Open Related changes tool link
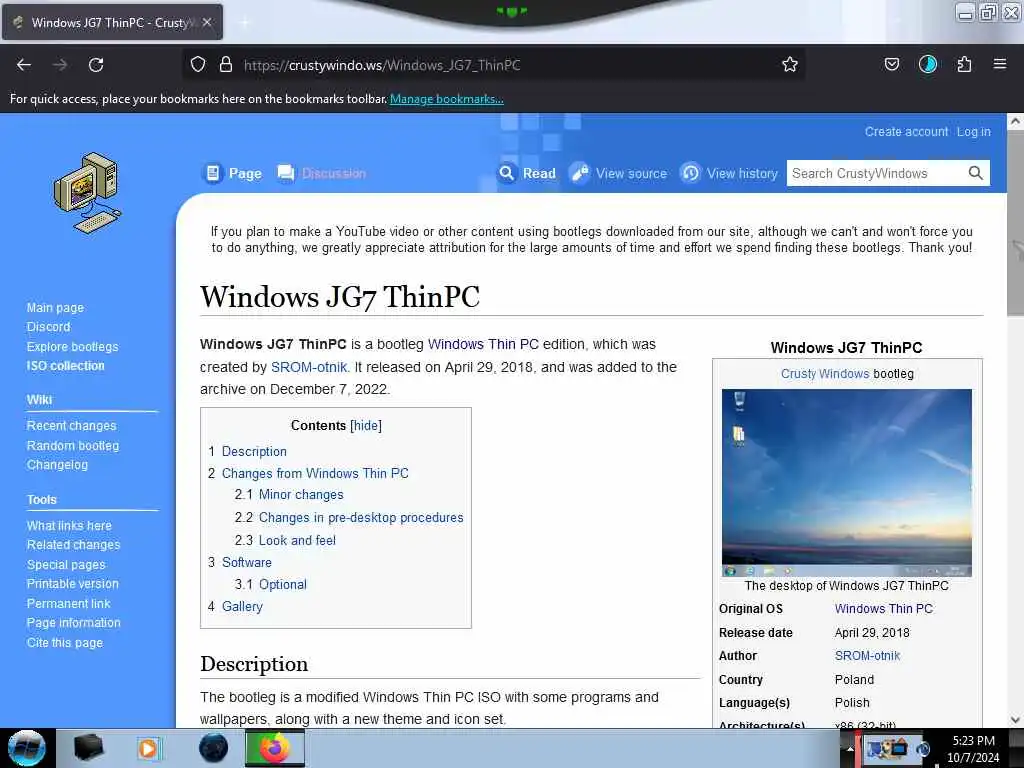 (x=73, y=544)
